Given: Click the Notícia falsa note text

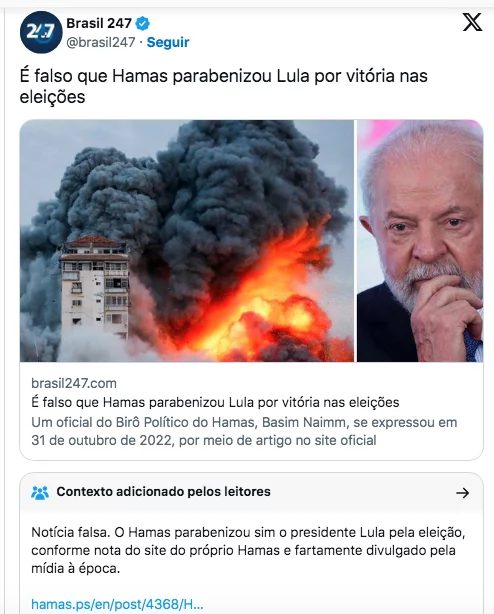Looking at the screenshot, I should pos(248,550).
